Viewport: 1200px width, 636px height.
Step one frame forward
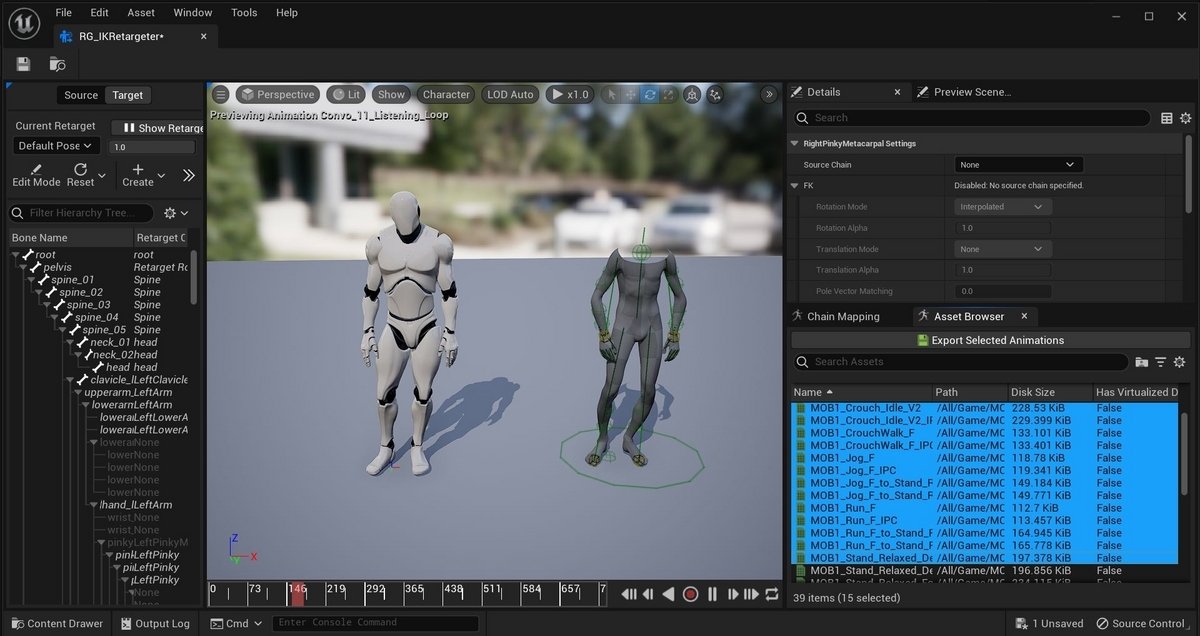pyautogui.click(x=731, y=594)
